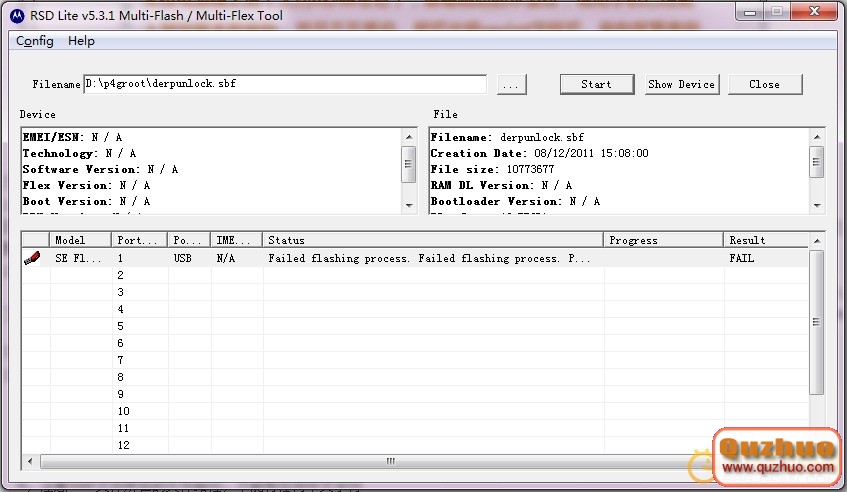Click the device list vertical scrollbar thumb
The image size is (847, 492).
(817, 322)
